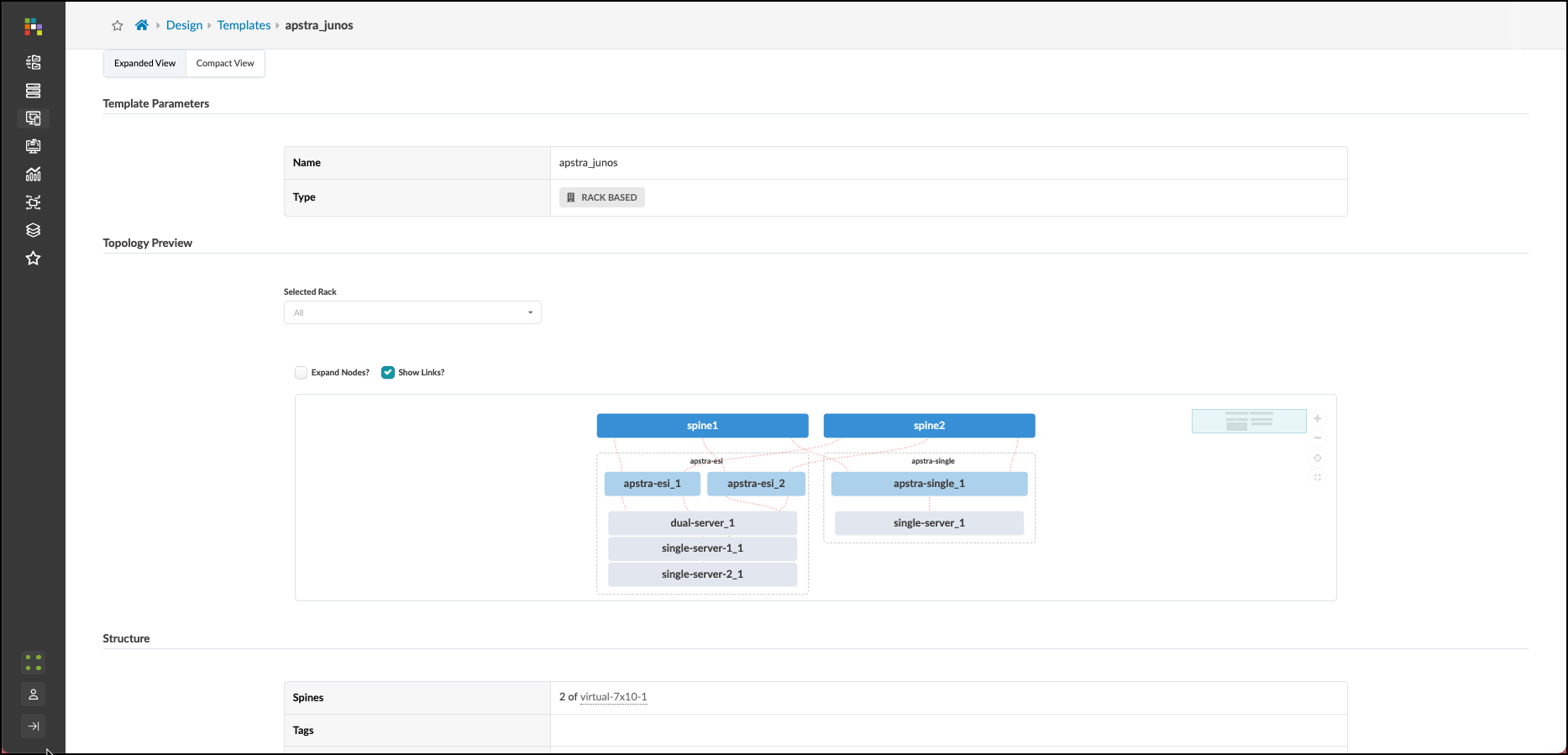Click the Devices server-stack sidebar icon
Viewport: 1568px width, 755px height.
[x=33, y=91]
